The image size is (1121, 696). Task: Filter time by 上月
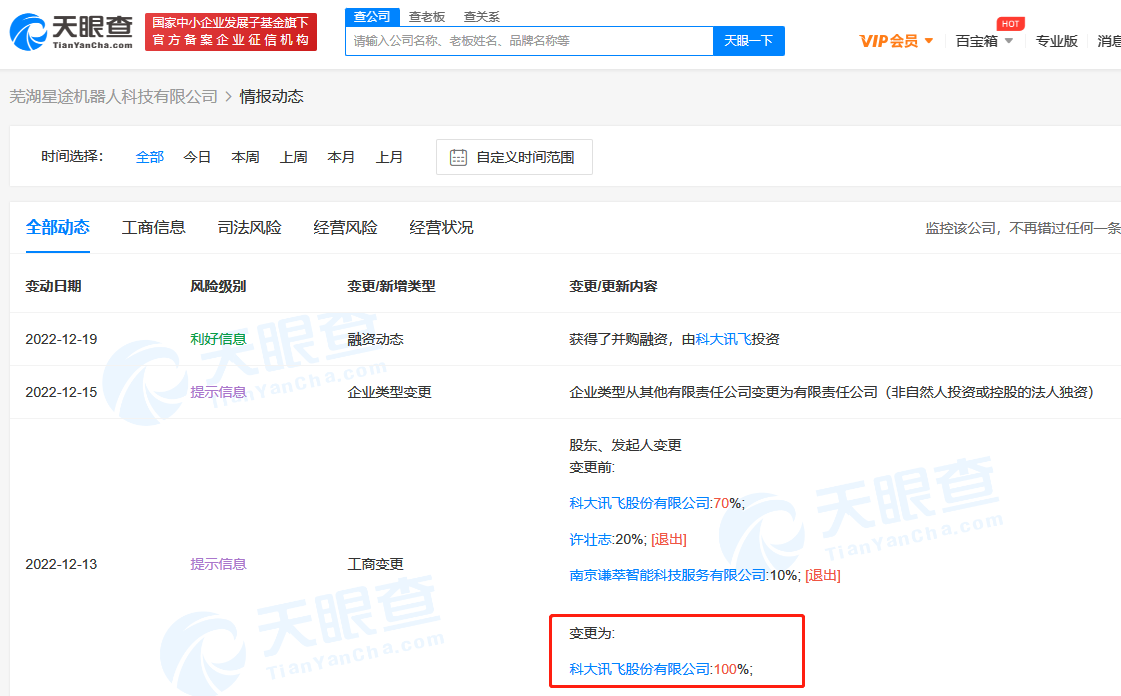pyautogui.click(x=390, y=157)
